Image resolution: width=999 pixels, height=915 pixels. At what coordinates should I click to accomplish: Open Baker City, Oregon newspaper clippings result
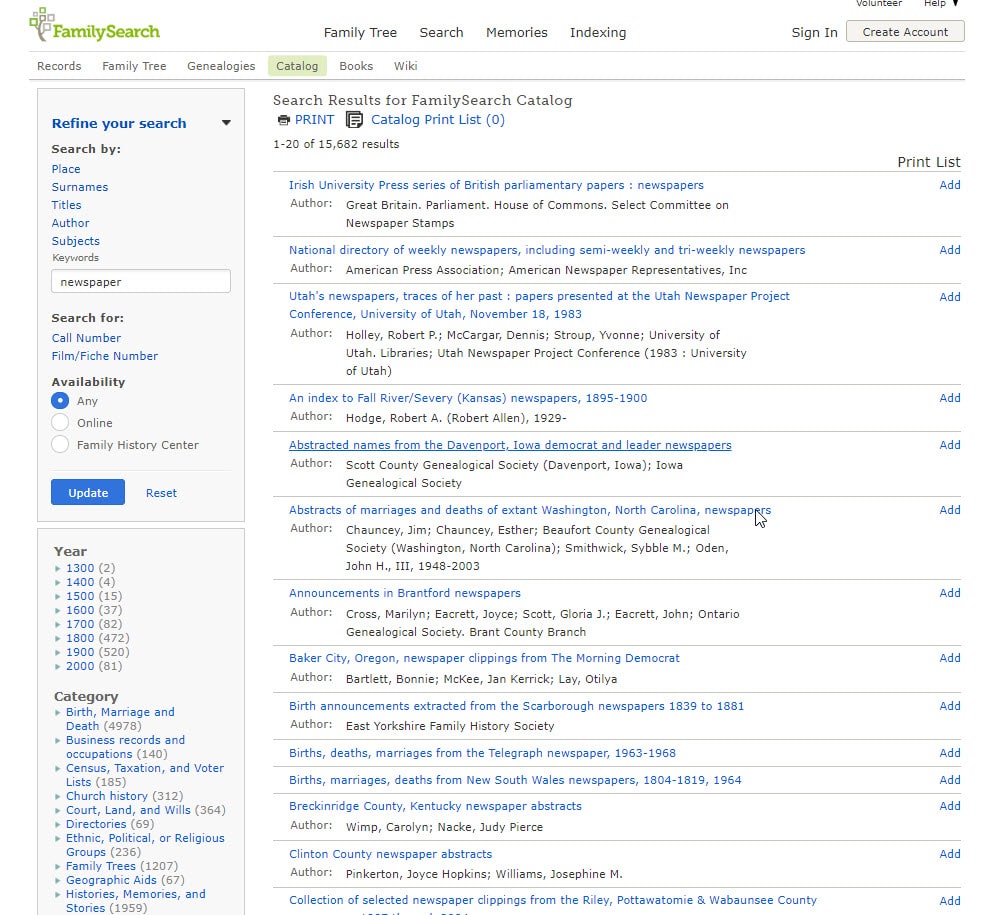click(x=484, y=658)
